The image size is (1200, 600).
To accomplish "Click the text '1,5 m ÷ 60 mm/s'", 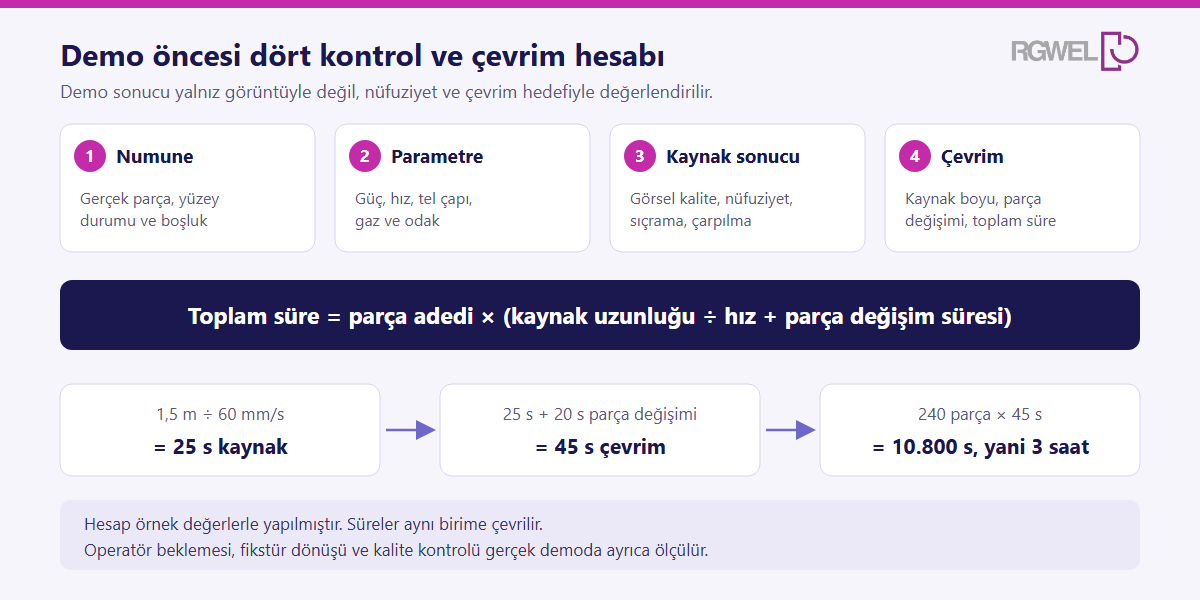I will [x=220, y=414].
